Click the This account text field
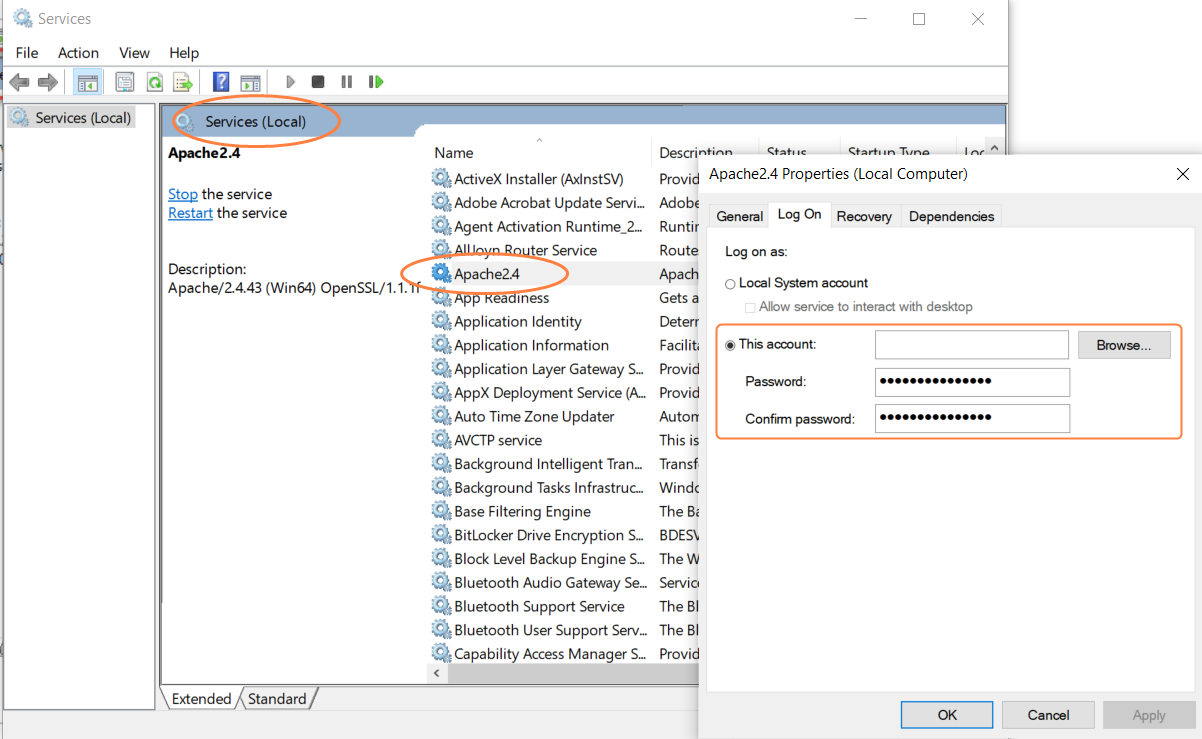1202x739 pixels. point(971,345)
